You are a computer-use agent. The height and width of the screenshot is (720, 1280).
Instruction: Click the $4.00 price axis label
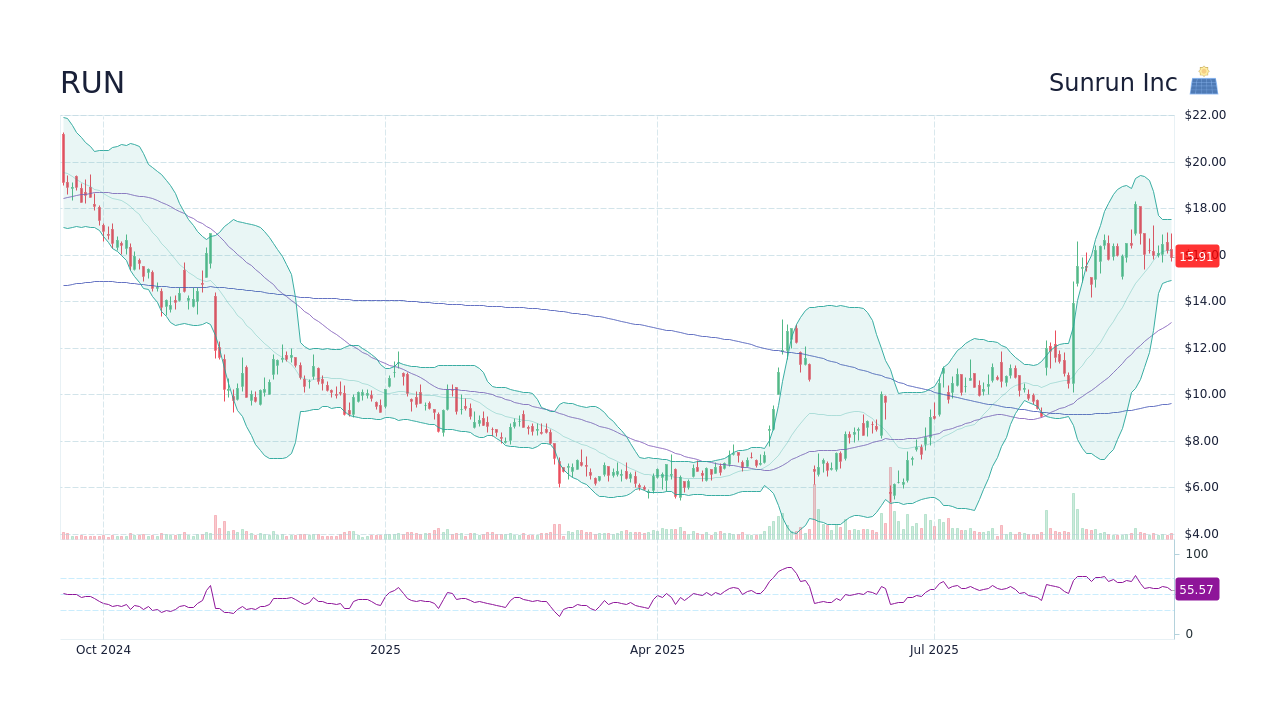(x=1200, y=533)
